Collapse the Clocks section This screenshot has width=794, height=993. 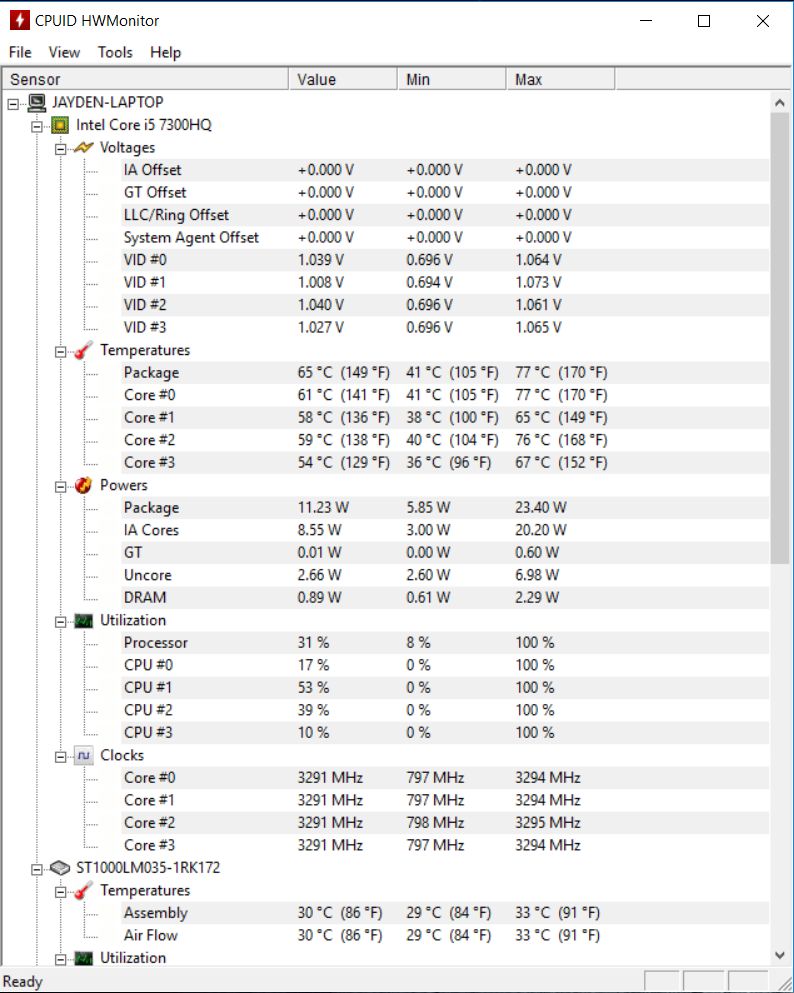(x=61, y=756)
